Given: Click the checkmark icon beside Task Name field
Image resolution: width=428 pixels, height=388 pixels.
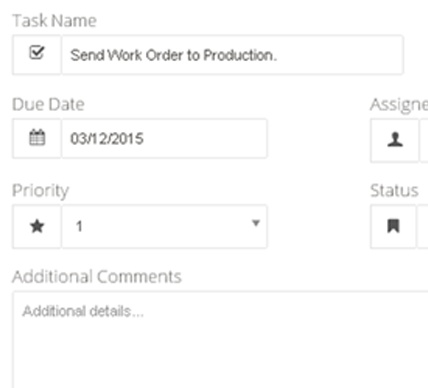Looking at the screenshot, I should click(x=37, y=53).
